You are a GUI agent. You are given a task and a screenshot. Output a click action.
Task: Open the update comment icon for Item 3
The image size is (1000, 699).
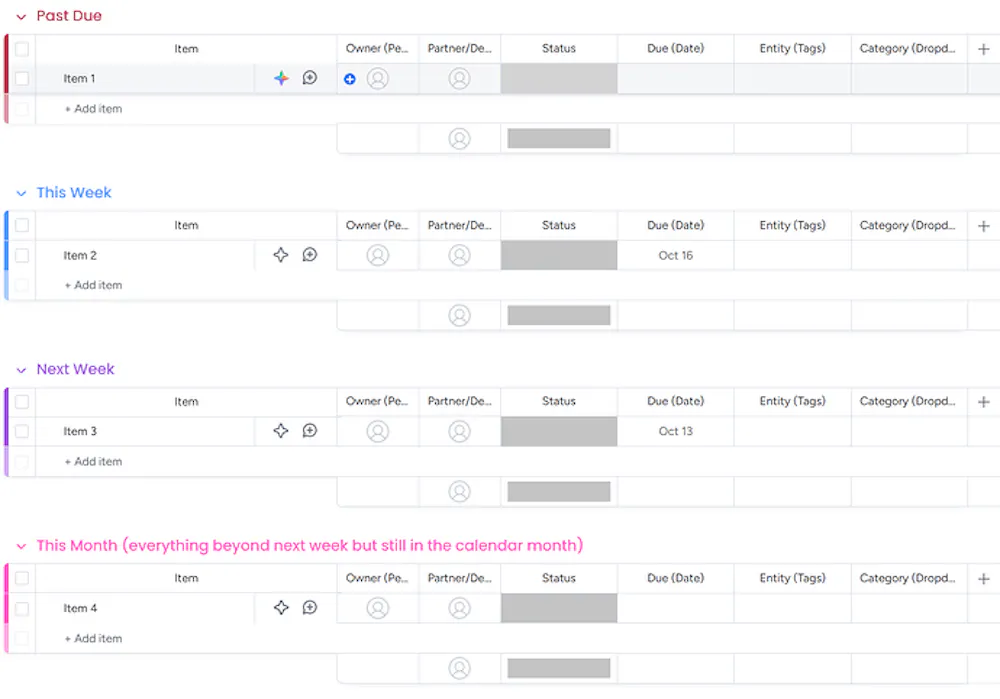(310, 431)
